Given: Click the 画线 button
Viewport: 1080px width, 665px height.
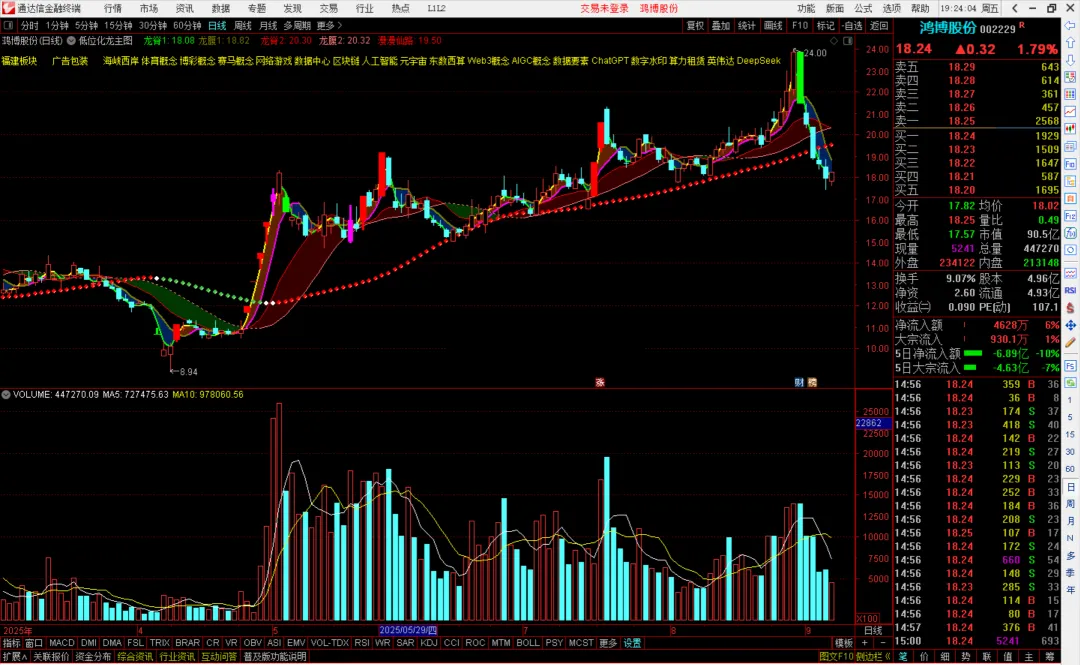Looking at the screenshot, I should point(773,25).
